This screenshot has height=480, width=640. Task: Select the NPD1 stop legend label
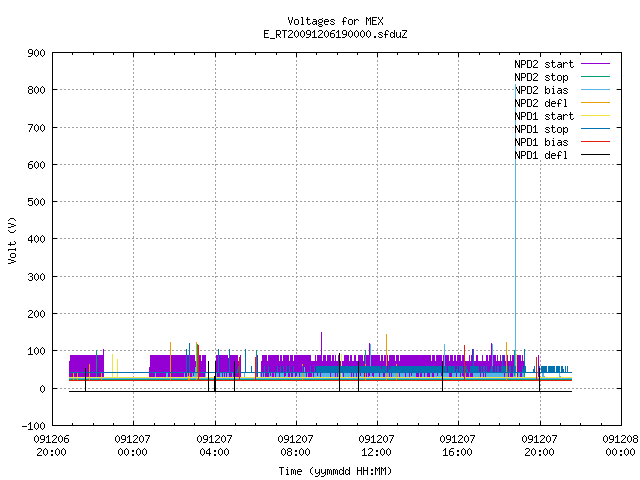541,129
